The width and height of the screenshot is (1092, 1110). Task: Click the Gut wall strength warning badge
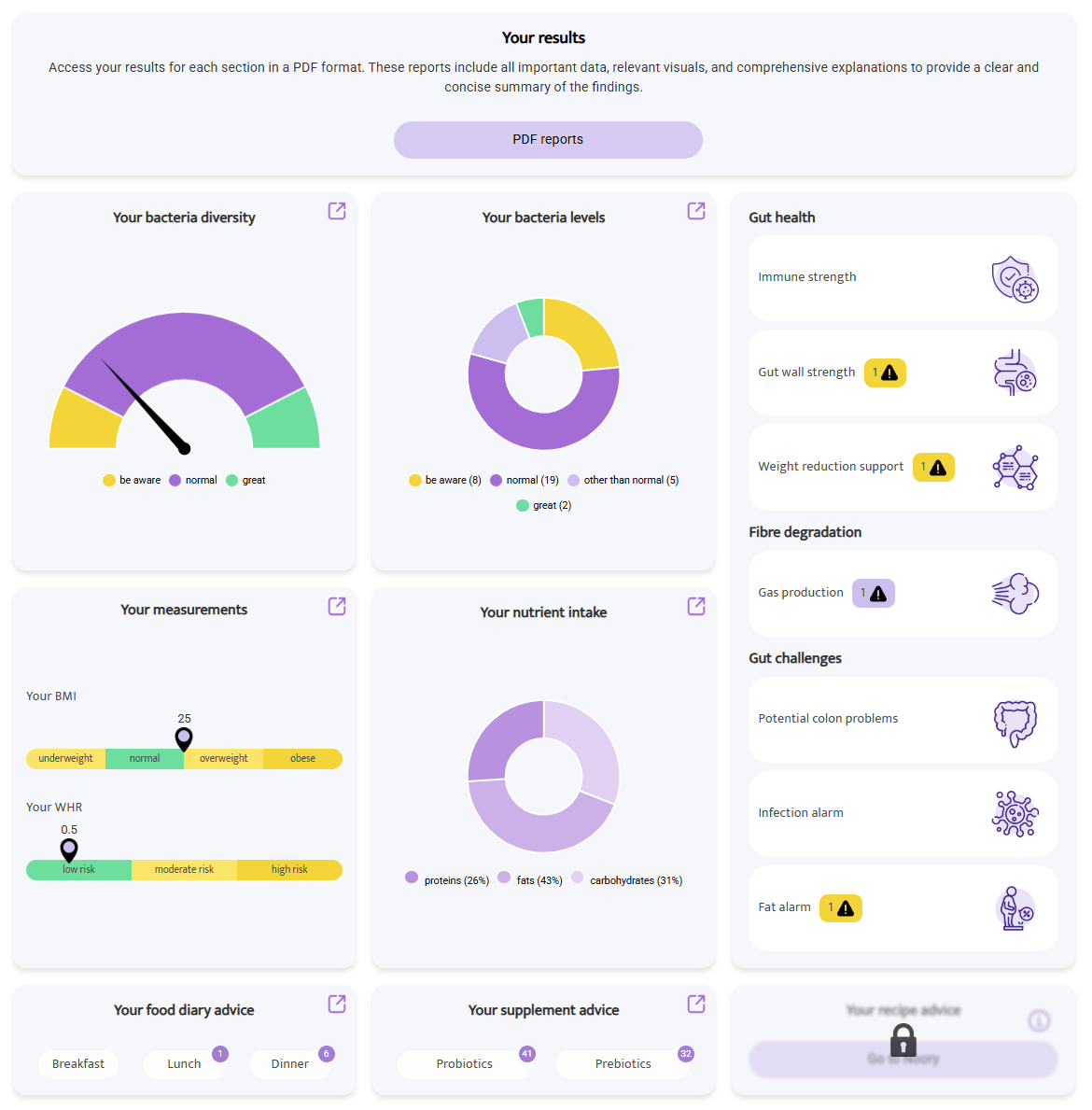click(x=885, y=372)
